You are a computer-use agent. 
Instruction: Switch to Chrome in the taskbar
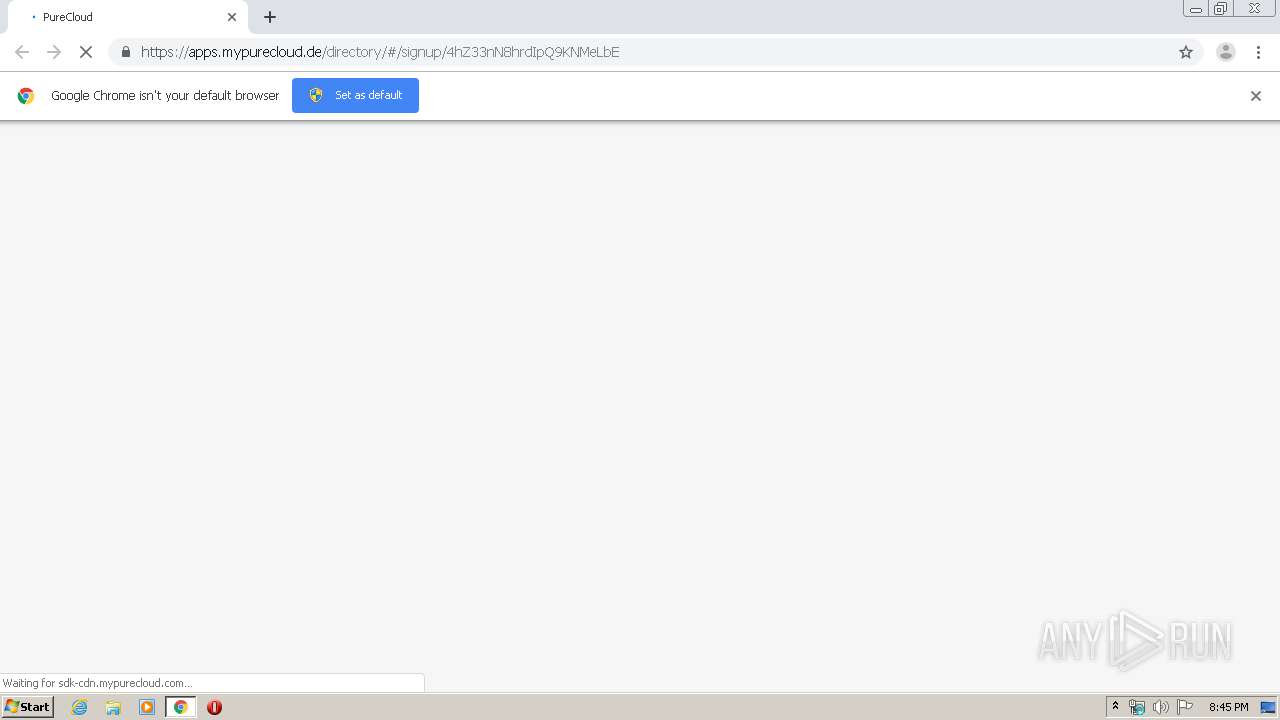click(181, 707)
